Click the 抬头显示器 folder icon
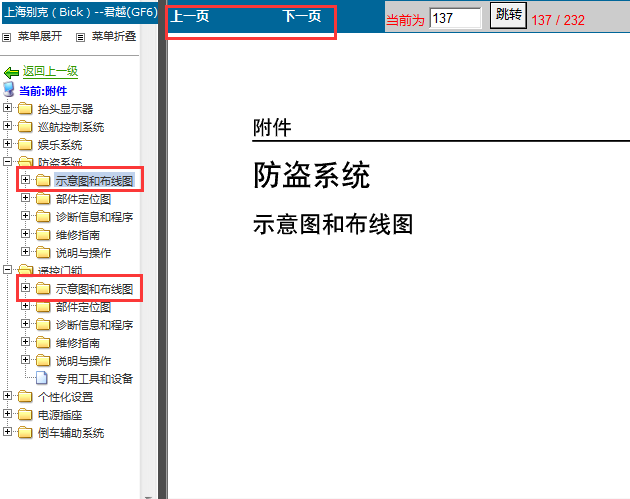630x499 pixels. tap(25, 108)
